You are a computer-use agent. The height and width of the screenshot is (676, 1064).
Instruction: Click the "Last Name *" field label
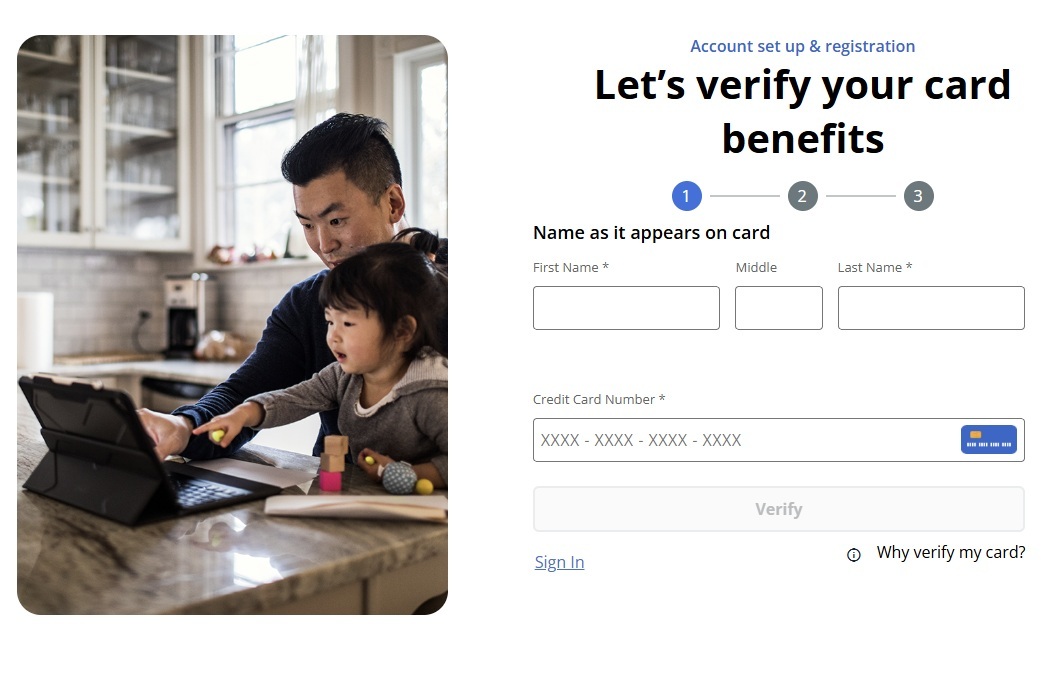point(874,267)
